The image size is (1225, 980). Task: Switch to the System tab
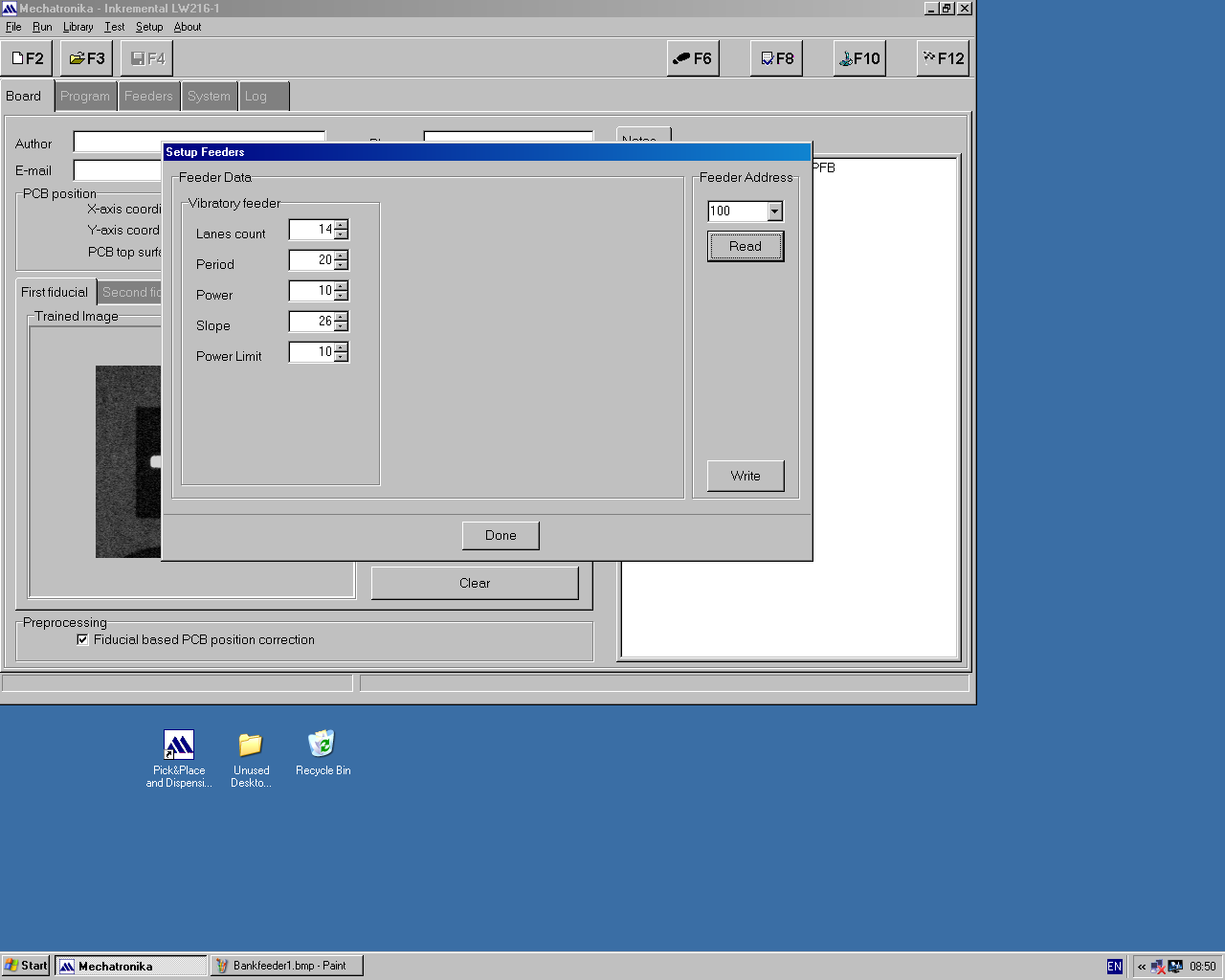(x=209, y=97)
